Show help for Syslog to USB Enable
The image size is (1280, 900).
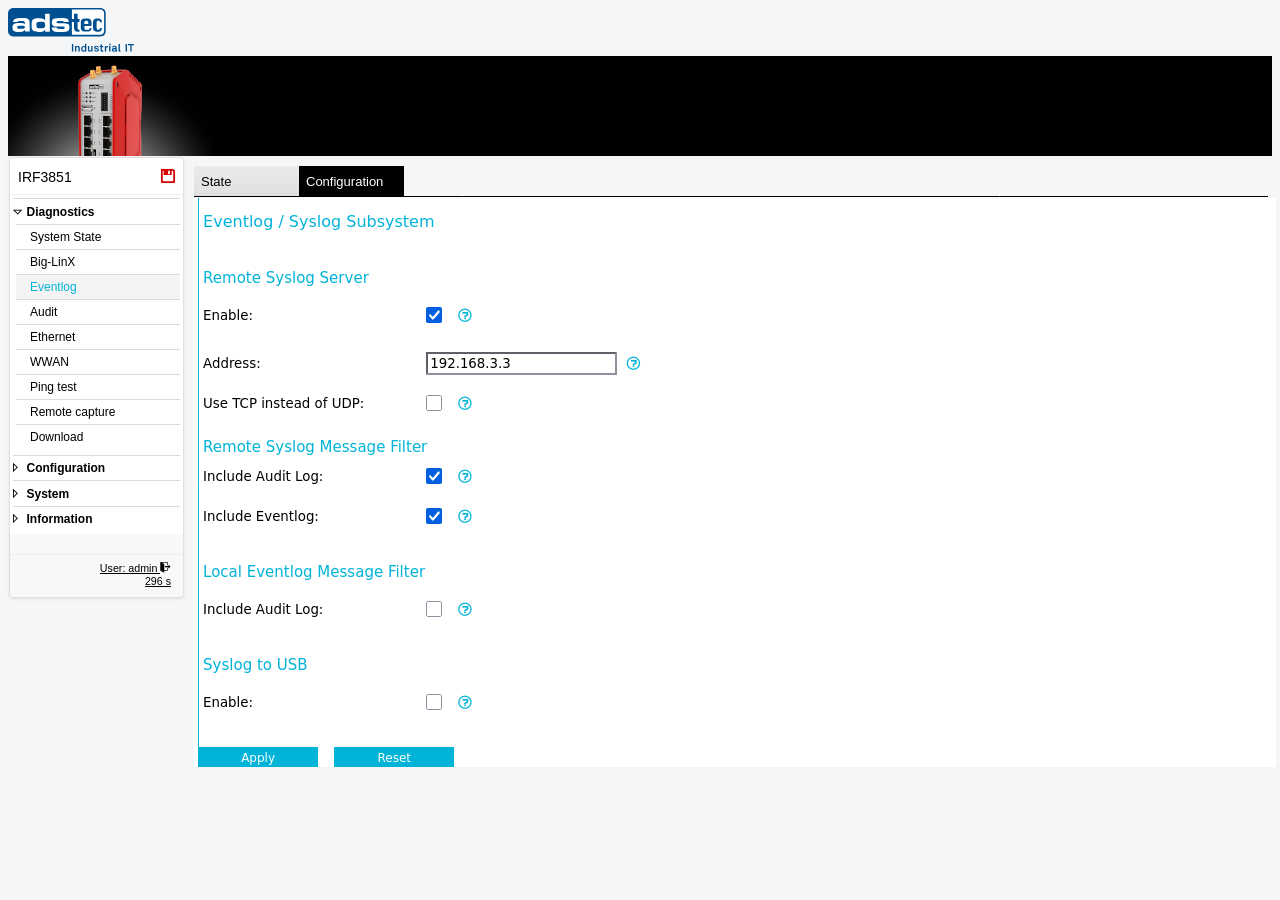465,702
